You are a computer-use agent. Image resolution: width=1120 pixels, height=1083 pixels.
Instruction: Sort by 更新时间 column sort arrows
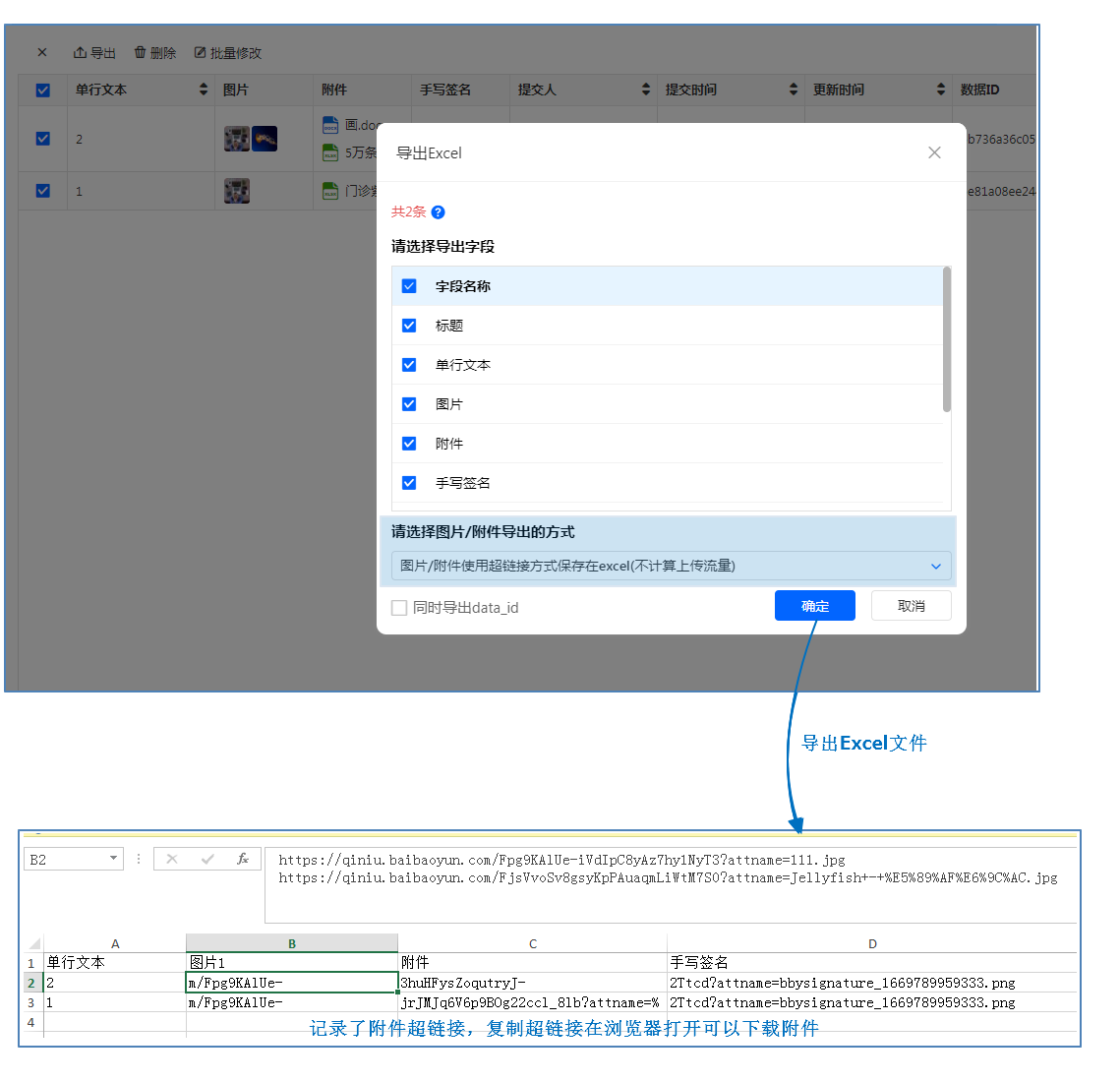[x=940, y=90]
